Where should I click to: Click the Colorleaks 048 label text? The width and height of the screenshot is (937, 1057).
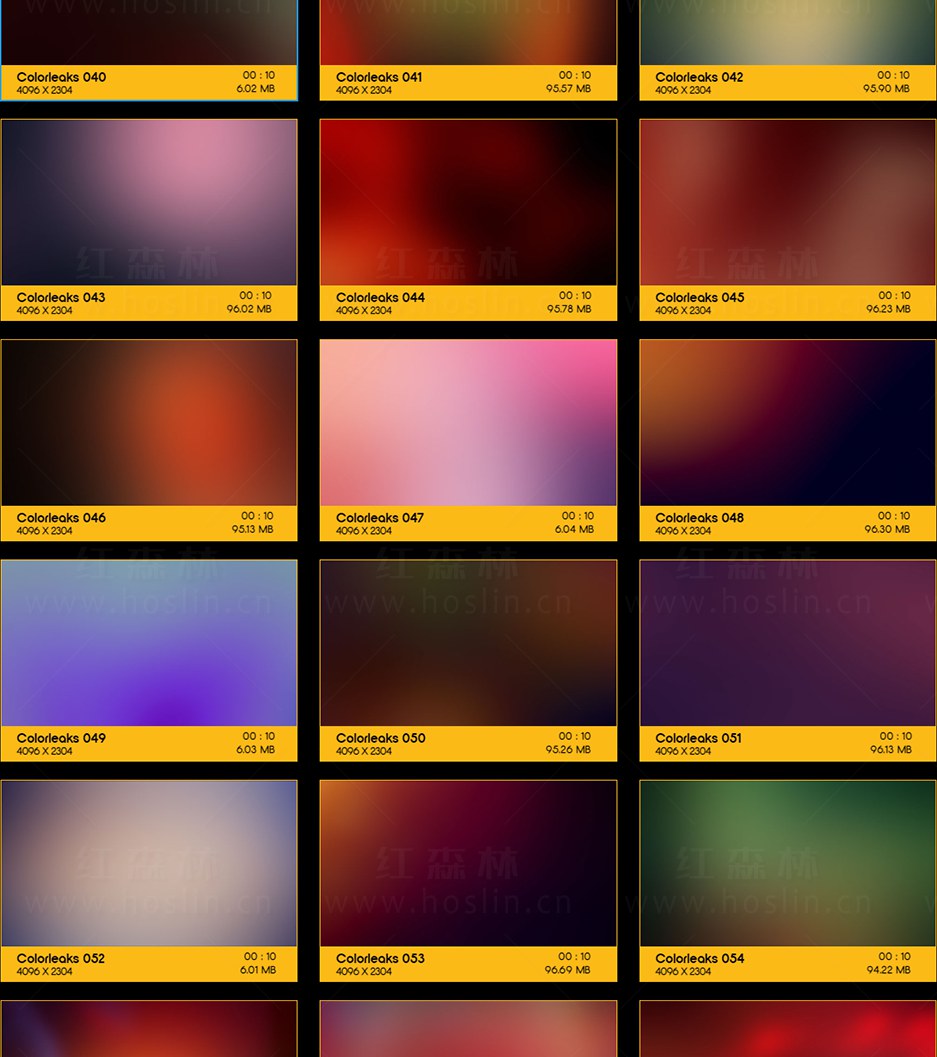point(700,518)
